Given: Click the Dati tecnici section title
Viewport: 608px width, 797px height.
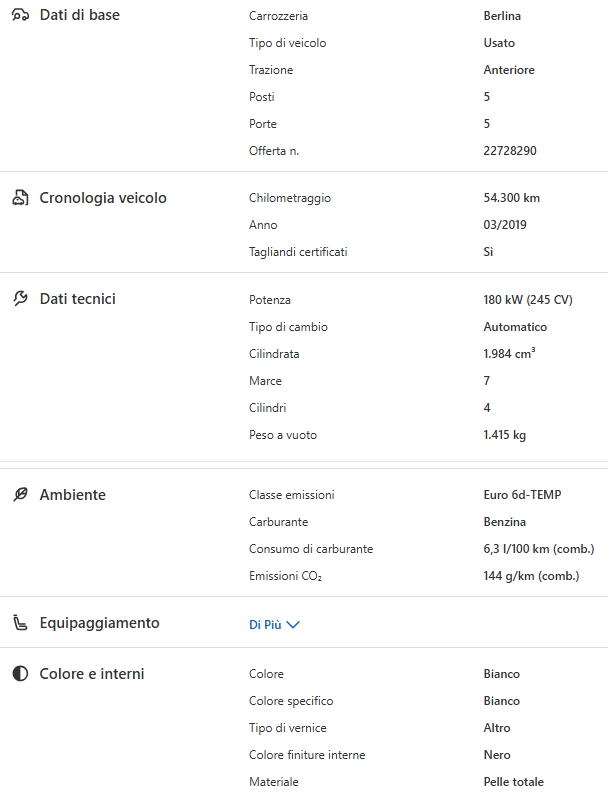Looking at the screenshot, I should pyautogui.click(x=78, y=299).
